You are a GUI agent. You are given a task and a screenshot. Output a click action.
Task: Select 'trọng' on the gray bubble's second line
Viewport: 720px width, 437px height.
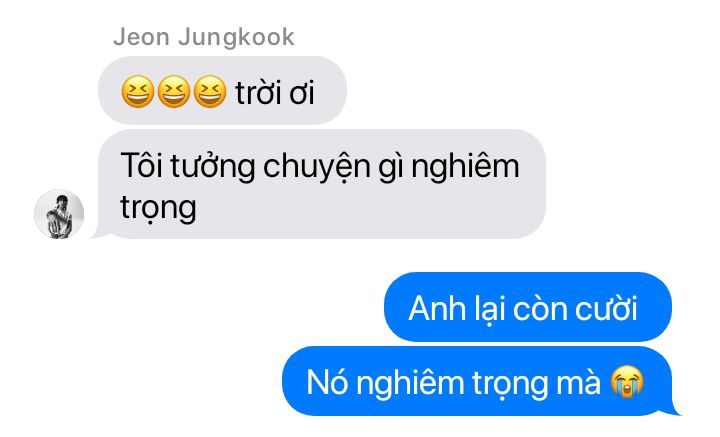[158, 210]
